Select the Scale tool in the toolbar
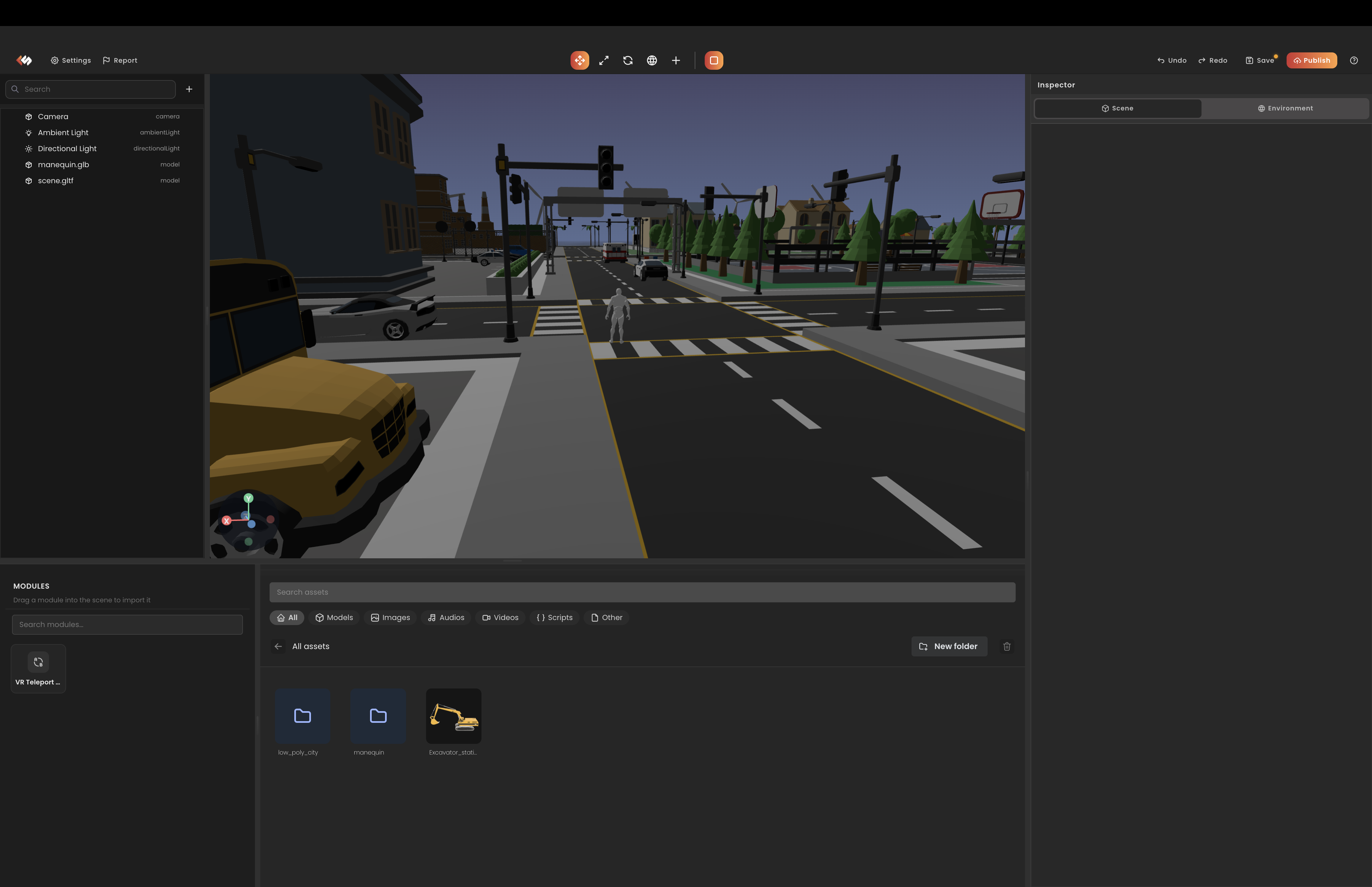1372x887 pixels. 603,60
